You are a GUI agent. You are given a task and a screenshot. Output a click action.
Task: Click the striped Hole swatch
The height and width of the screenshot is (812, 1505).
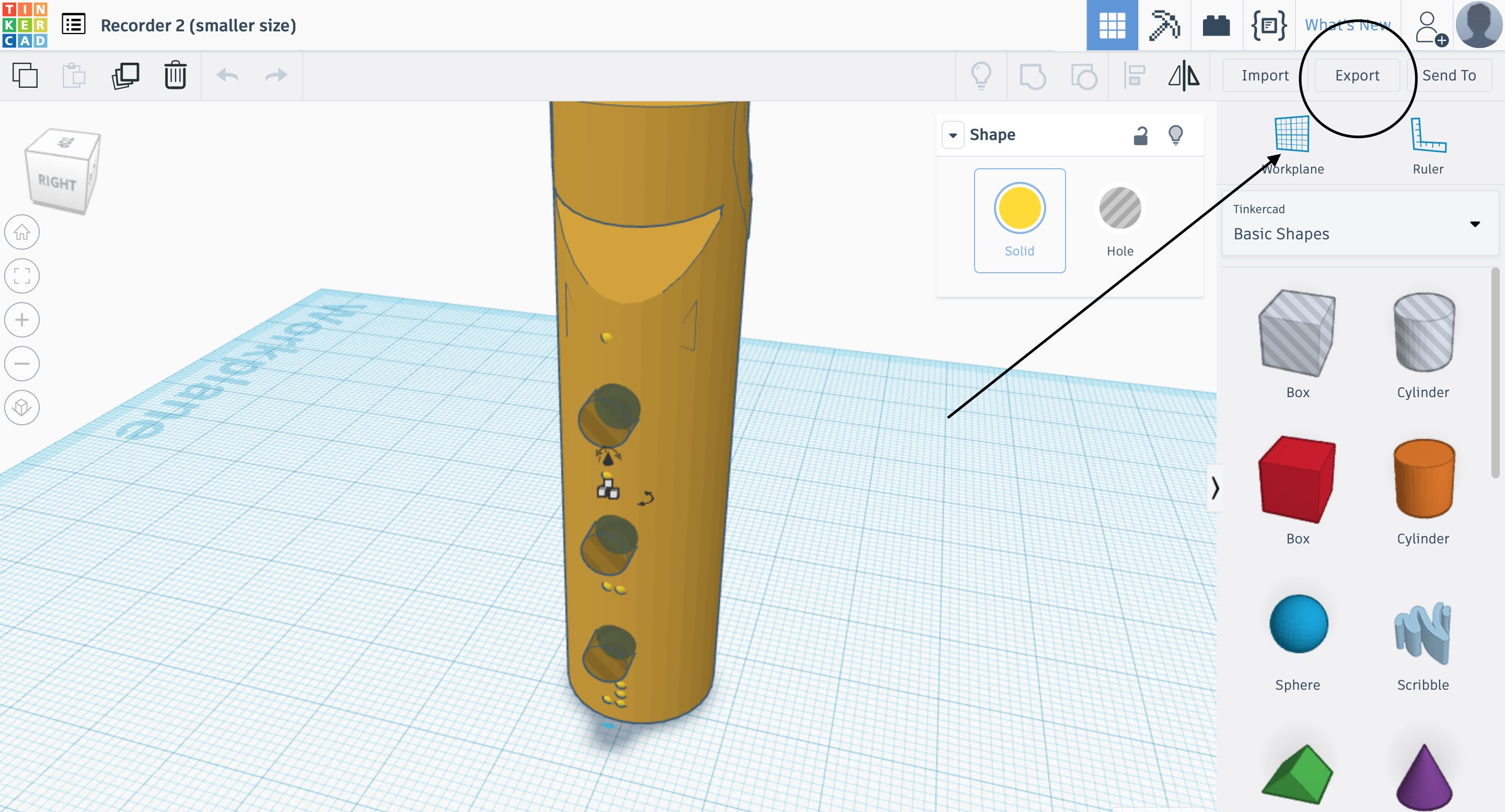[x=1120, y=208]
